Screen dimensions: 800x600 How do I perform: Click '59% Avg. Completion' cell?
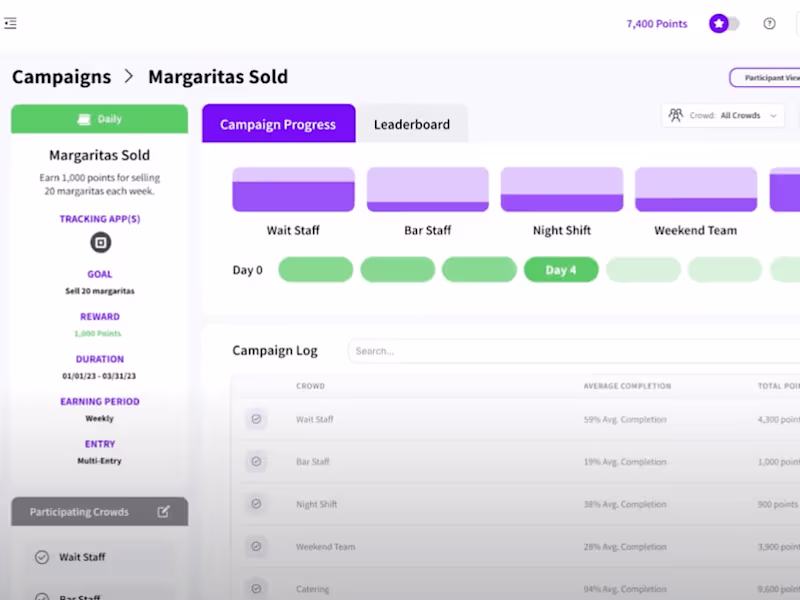point(625,419)
